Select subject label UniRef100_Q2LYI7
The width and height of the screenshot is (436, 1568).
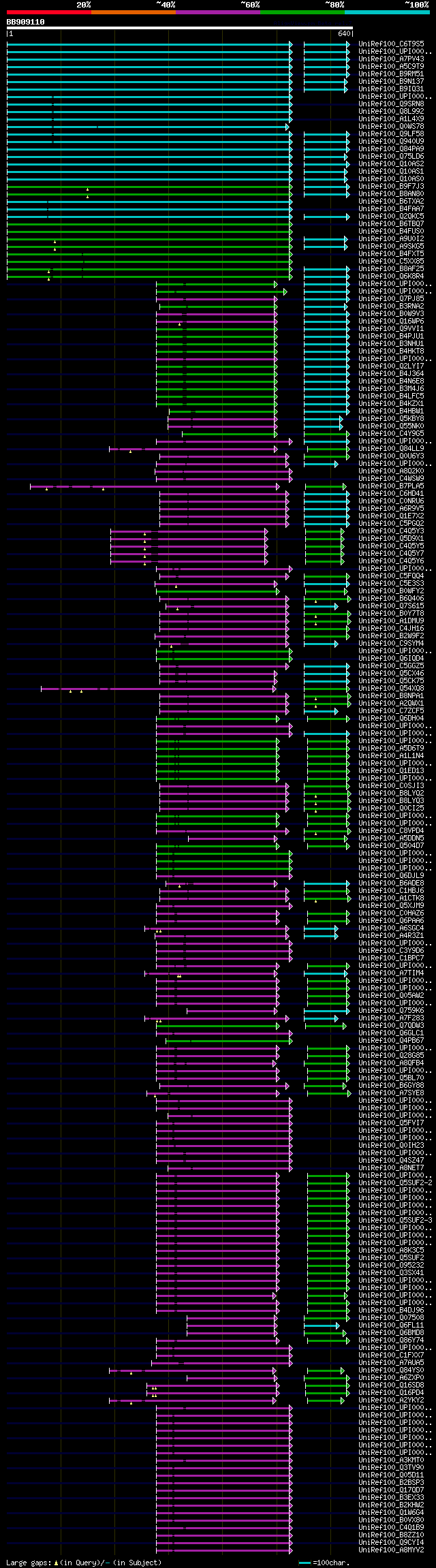coord(391,366)
